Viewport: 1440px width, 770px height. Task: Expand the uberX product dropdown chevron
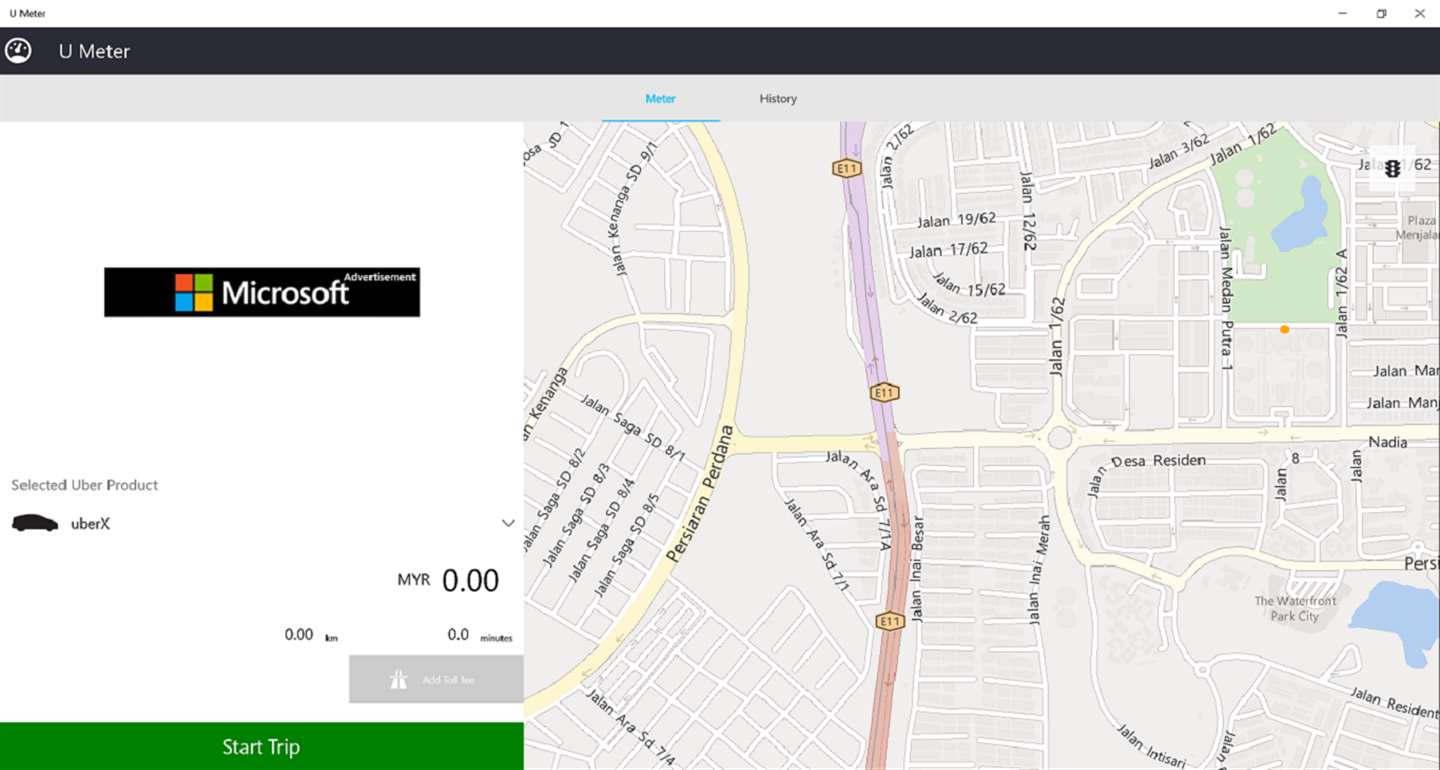click(x=508, y=523)
